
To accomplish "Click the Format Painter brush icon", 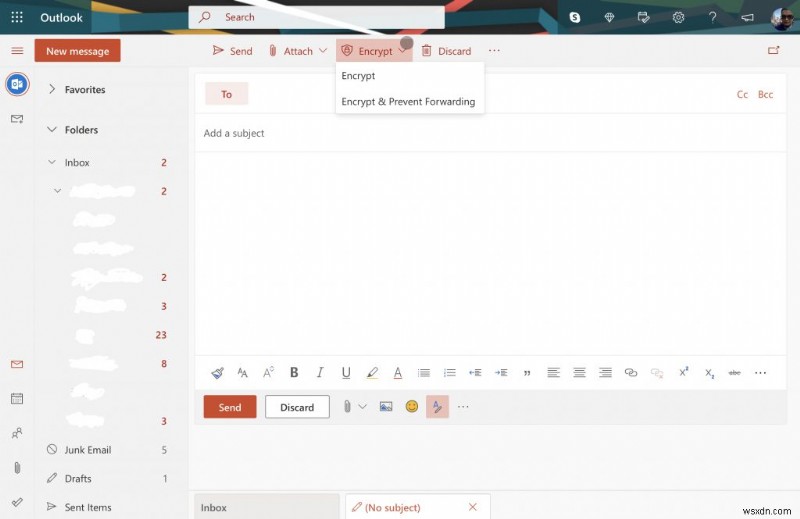I will [x=217, y=372].
